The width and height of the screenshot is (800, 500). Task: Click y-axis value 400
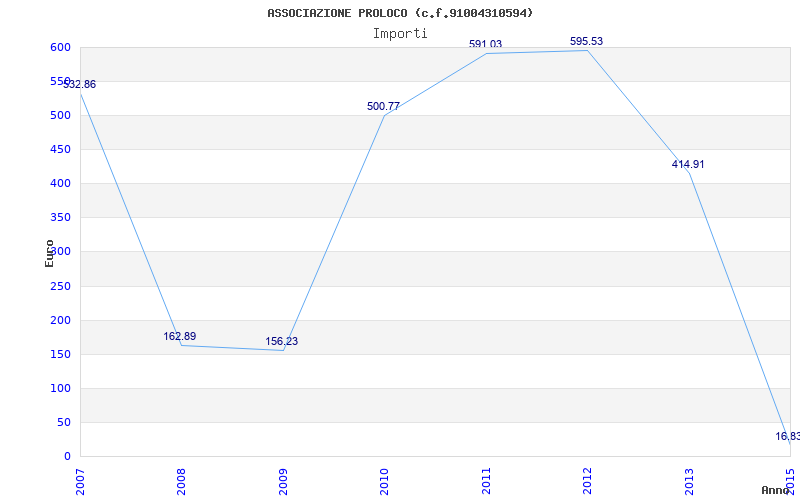60,183
